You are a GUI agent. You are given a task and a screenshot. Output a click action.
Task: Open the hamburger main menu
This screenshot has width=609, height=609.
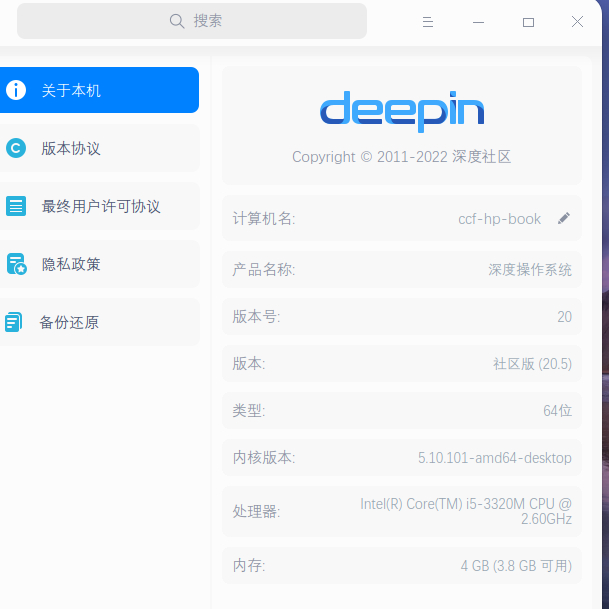[x=428, y=22]
